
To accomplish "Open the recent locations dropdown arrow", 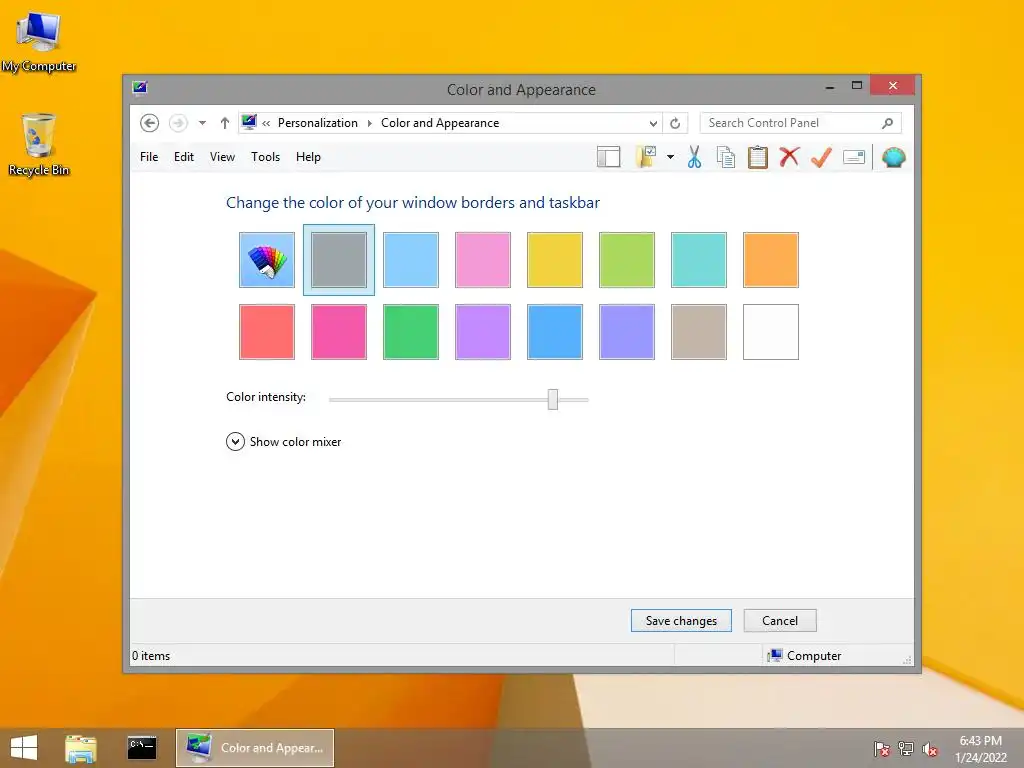I will [x=202, y=123].
